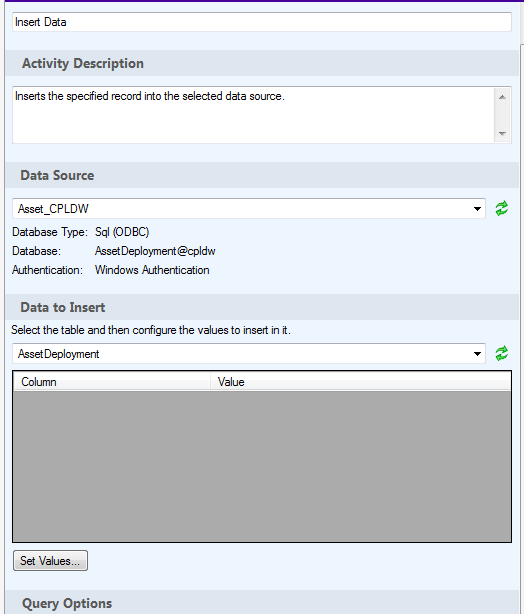Open the Asset_CPLDW data source dropdown
This screenshot has width=524, height=614.
coord(477,209)
